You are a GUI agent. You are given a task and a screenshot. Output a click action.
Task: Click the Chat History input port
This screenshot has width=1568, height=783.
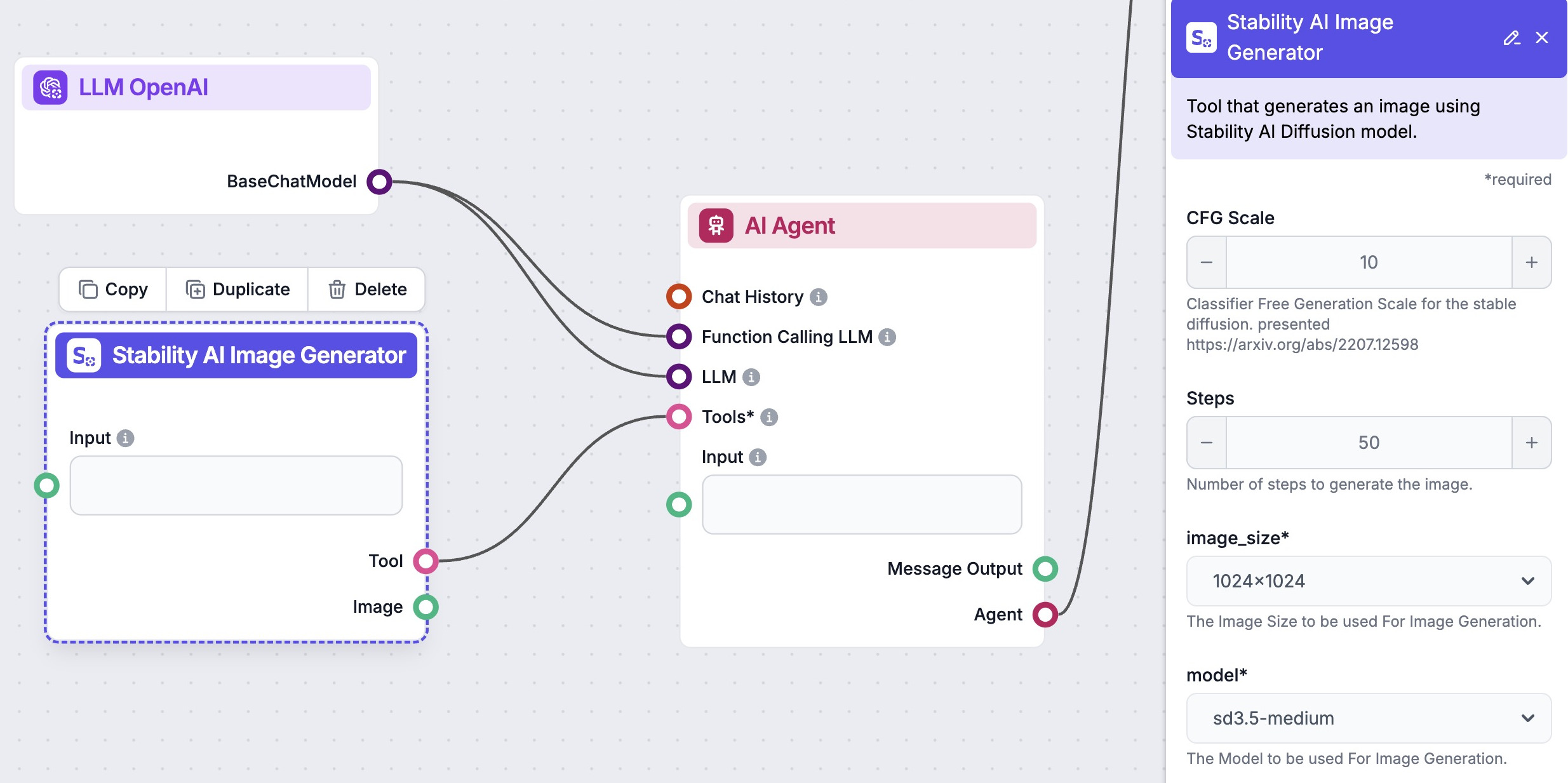679,297
